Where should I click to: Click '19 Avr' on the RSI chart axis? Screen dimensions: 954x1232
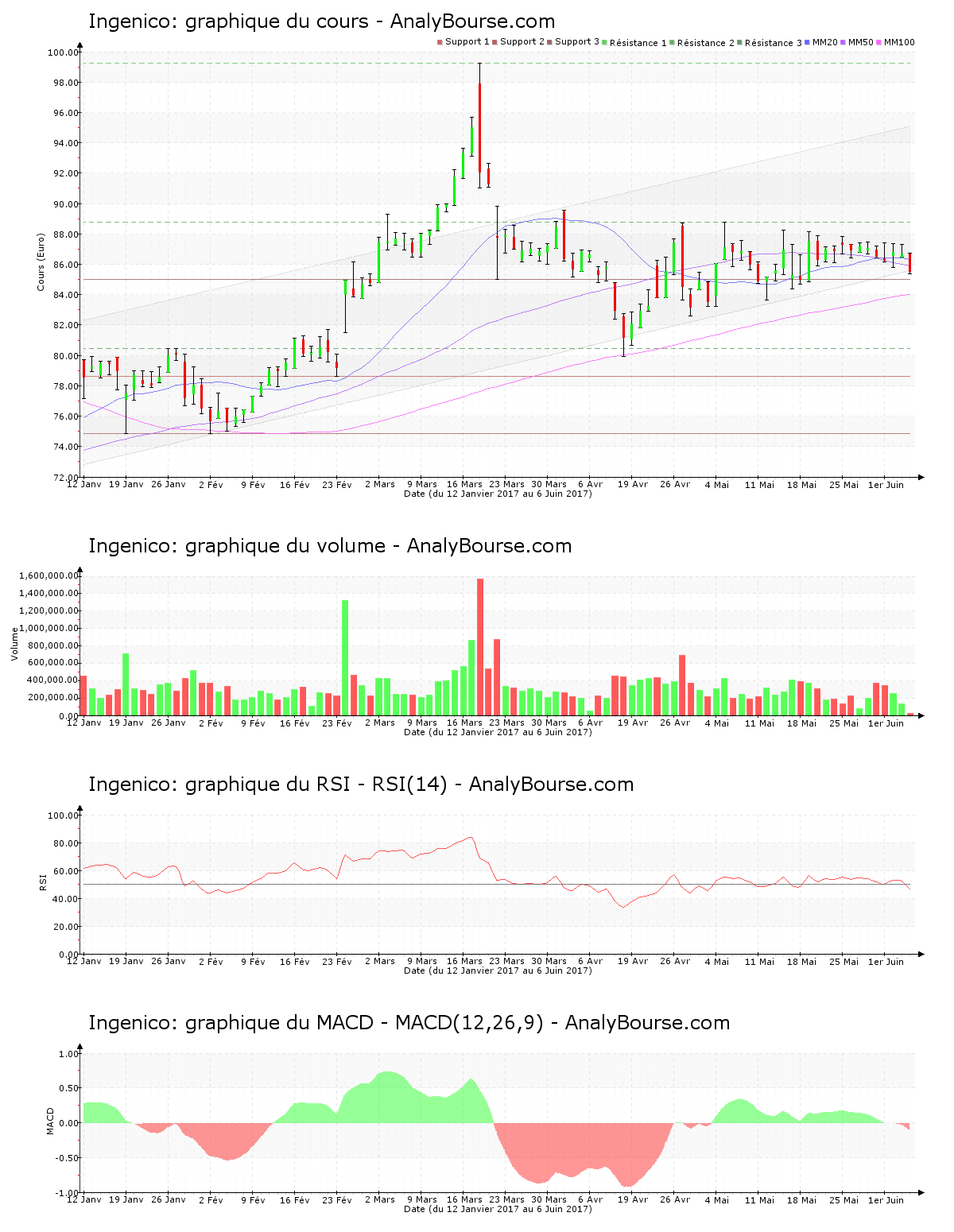pyautogui.click(x=633, y=961)
